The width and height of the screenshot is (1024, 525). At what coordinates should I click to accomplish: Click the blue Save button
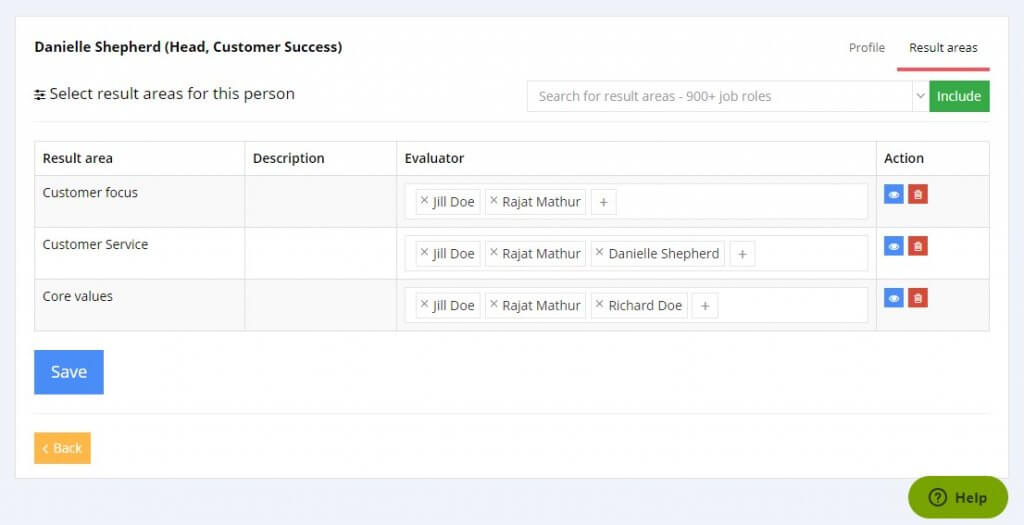[x=69, y=372]
